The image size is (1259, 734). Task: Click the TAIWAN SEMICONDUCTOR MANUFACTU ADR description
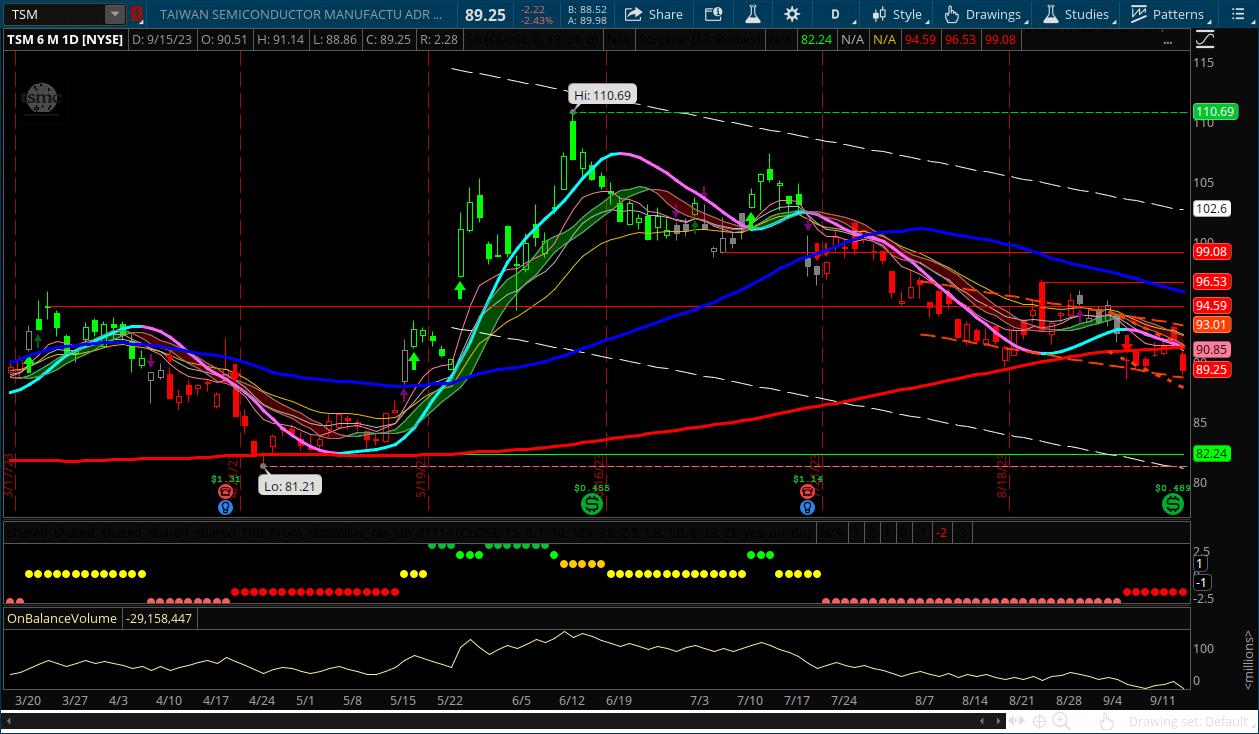pyautogui.click(x=303, y=14)
